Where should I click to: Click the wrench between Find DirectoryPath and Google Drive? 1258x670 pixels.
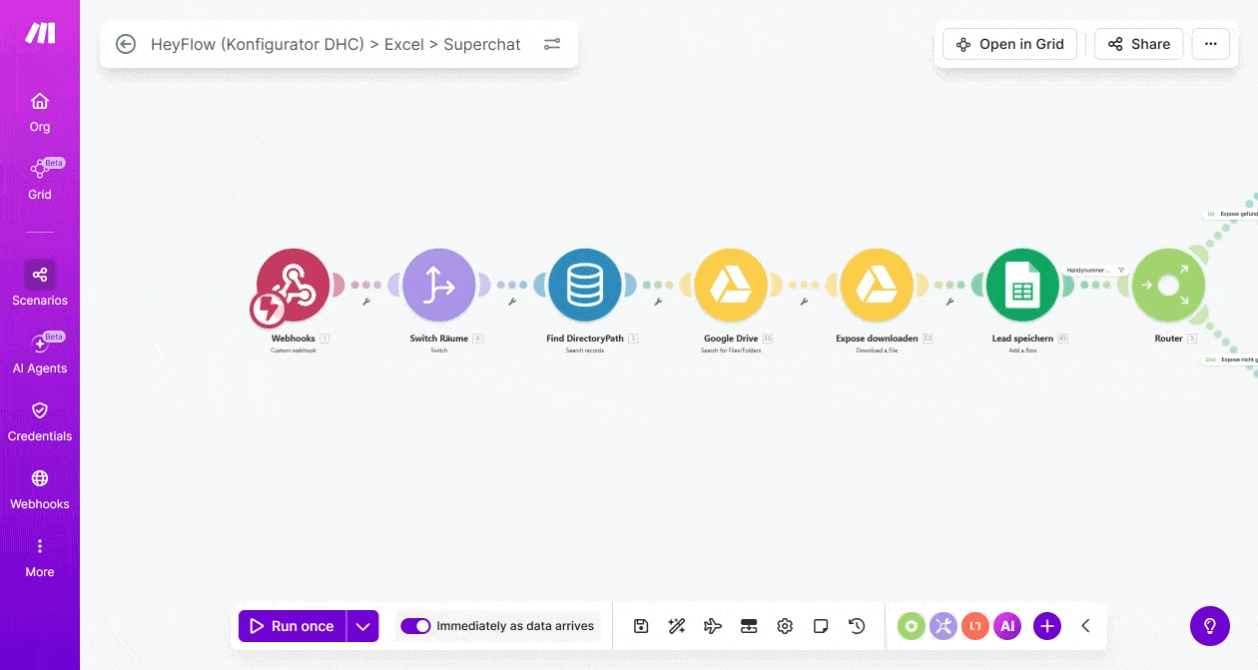pyautogui.click(x=658, y=301)
